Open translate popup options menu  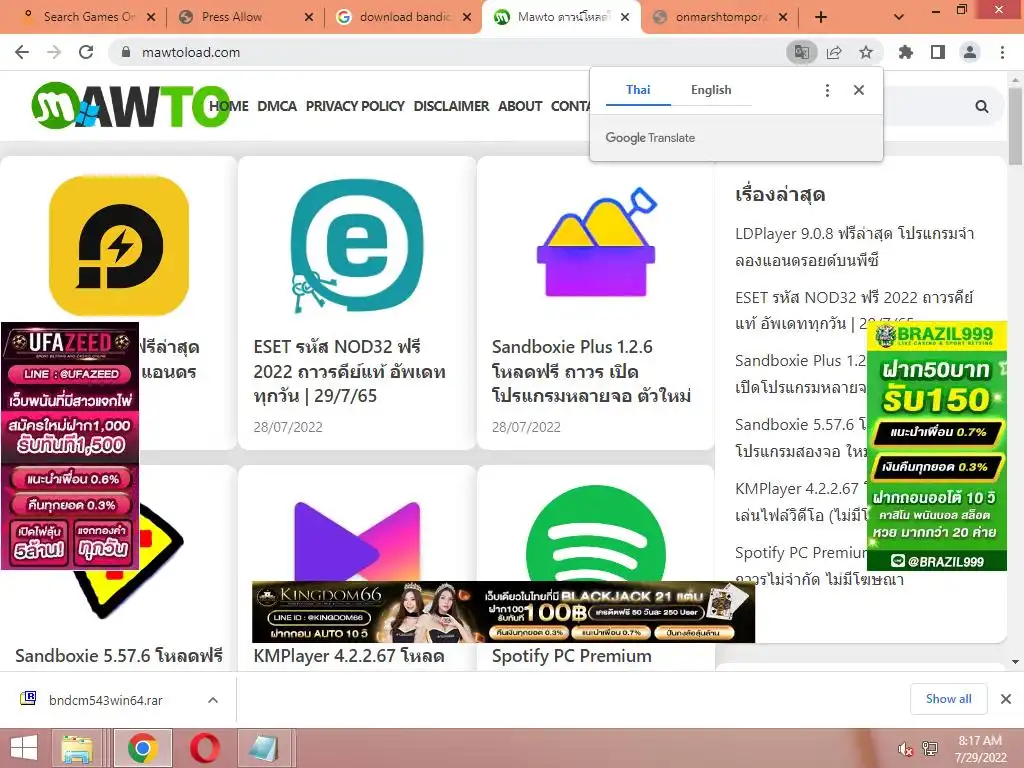(827, 90)
